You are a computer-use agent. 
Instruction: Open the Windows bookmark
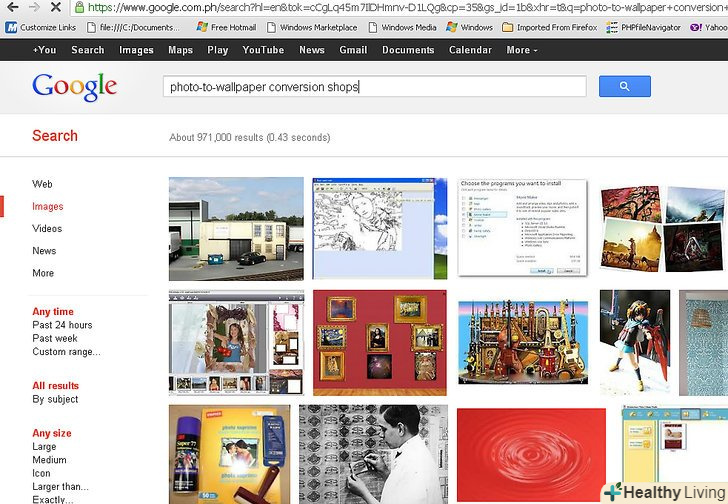[469, 27]
